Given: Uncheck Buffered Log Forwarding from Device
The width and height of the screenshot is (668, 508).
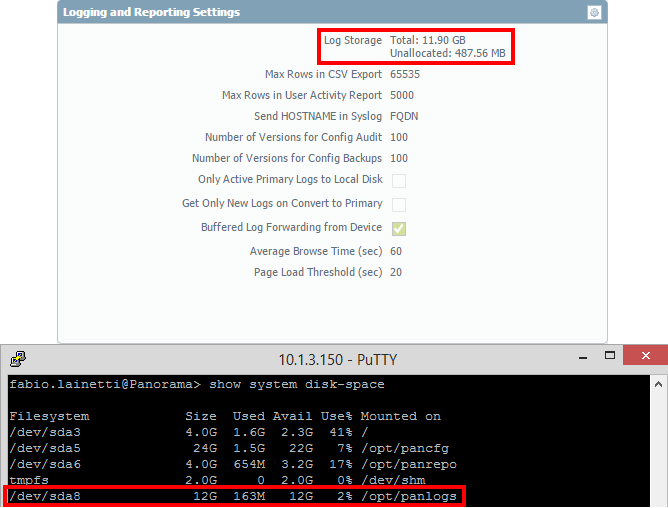Looking at the screenshot, I should 399,229.
